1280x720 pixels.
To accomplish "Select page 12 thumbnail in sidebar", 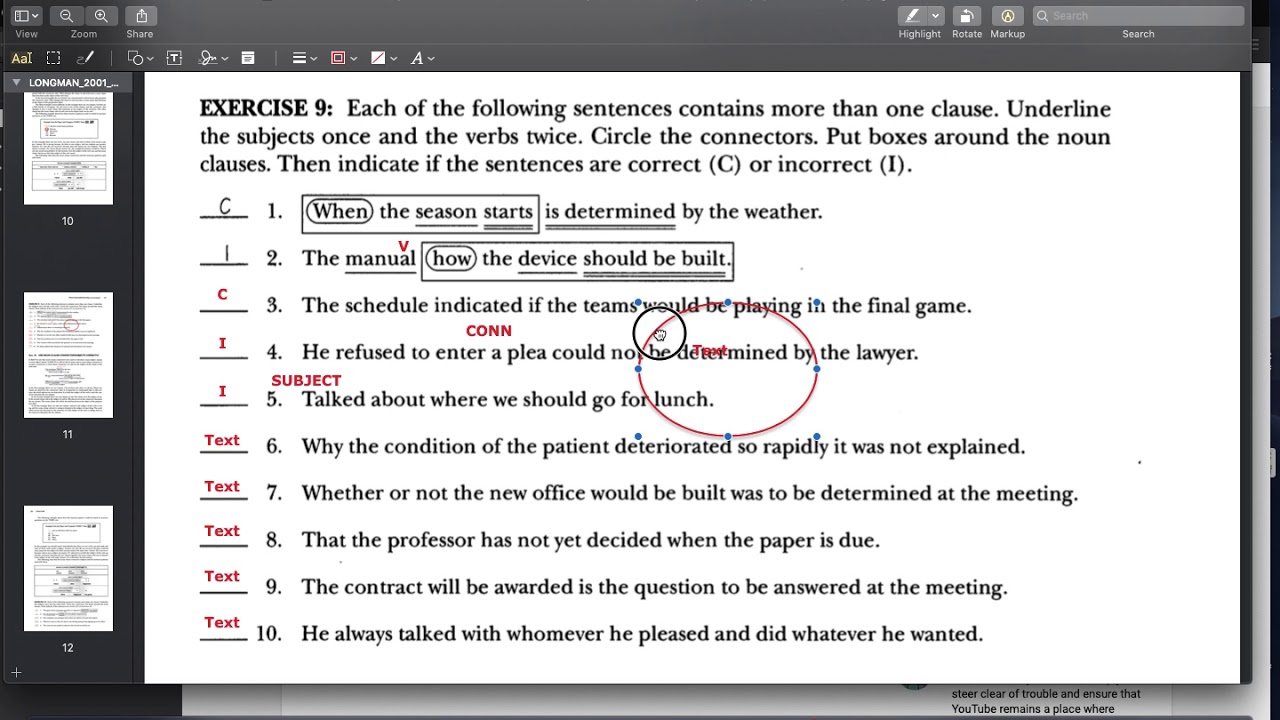I will [x=68, y=568].
